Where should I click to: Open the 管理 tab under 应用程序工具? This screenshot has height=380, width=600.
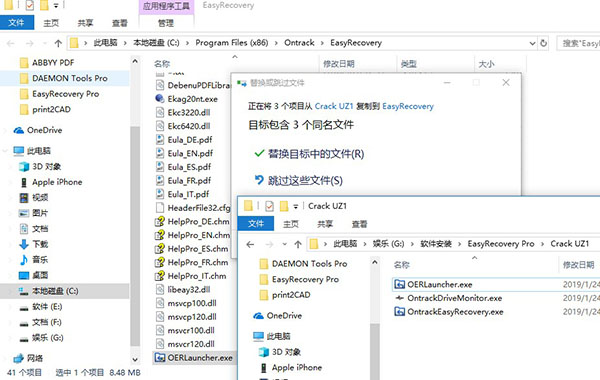point(166,23)
